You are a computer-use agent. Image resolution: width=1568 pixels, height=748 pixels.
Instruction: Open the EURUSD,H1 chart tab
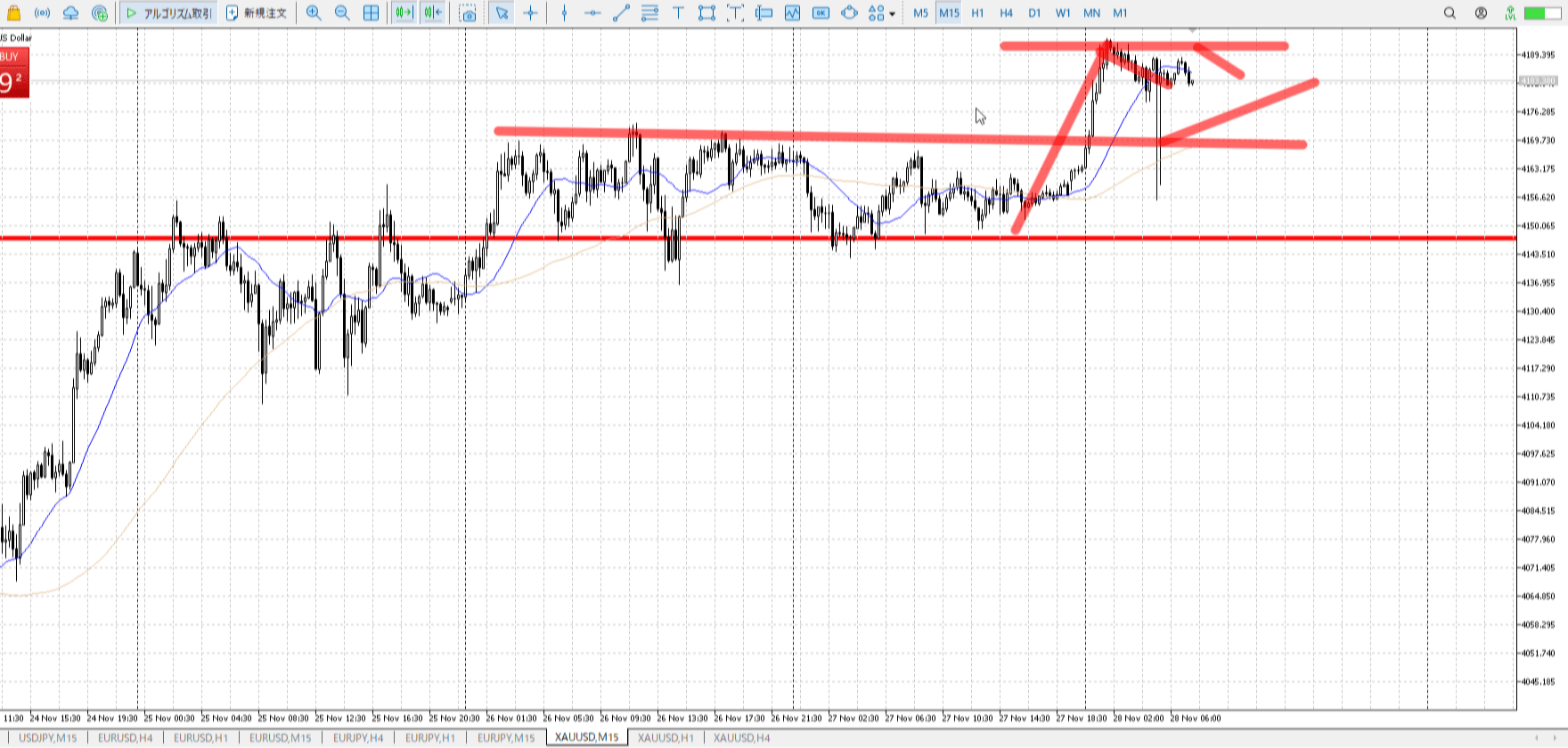[x=200, y=737]
